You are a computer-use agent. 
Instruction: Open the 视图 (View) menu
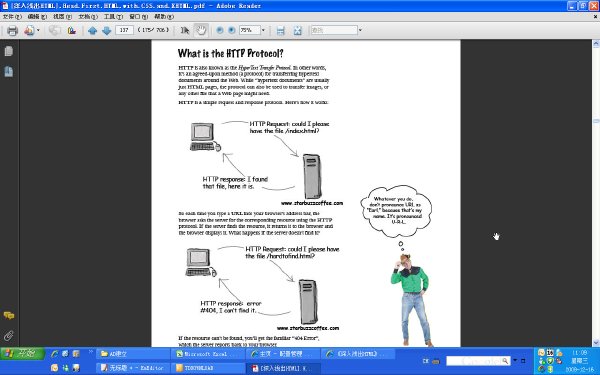tap(63, 16)
